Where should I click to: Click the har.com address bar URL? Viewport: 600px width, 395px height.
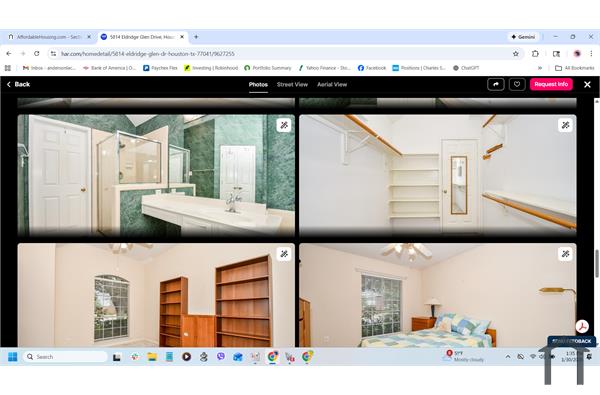[148, 54]
